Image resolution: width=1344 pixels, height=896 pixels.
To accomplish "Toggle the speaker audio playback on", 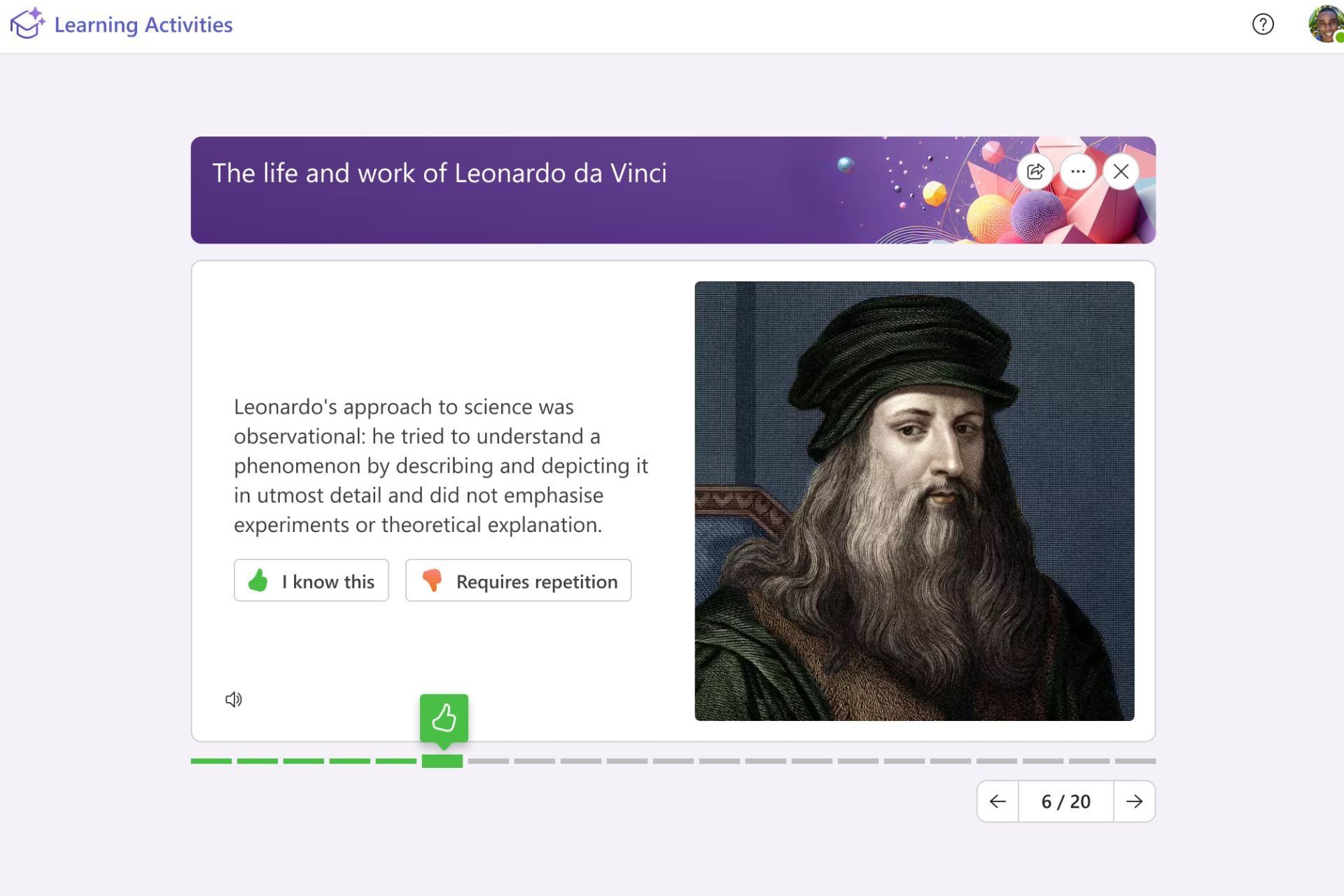I will 234,699.
